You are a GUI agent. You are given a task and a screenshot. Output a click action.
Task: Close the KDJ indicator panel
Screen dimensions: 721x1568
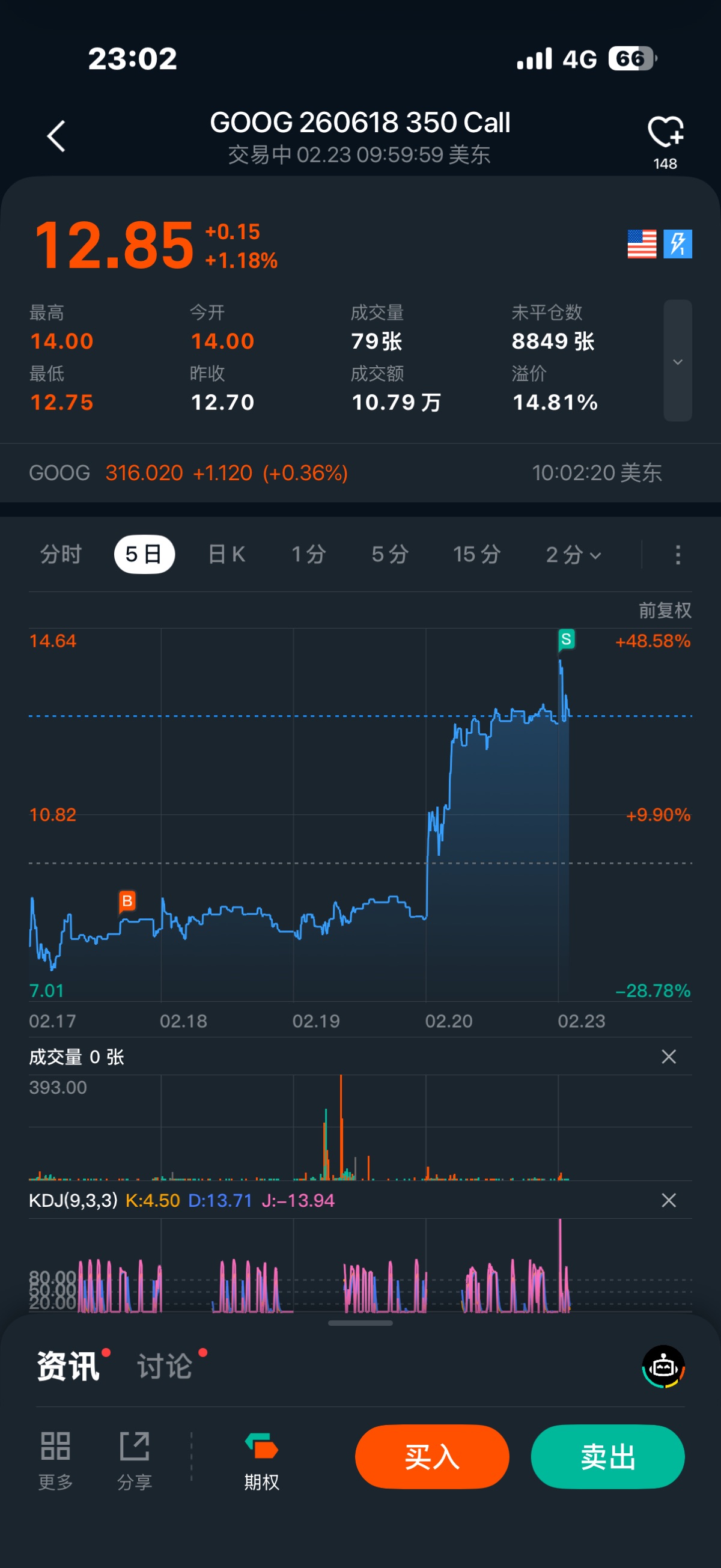(669, 1200)
